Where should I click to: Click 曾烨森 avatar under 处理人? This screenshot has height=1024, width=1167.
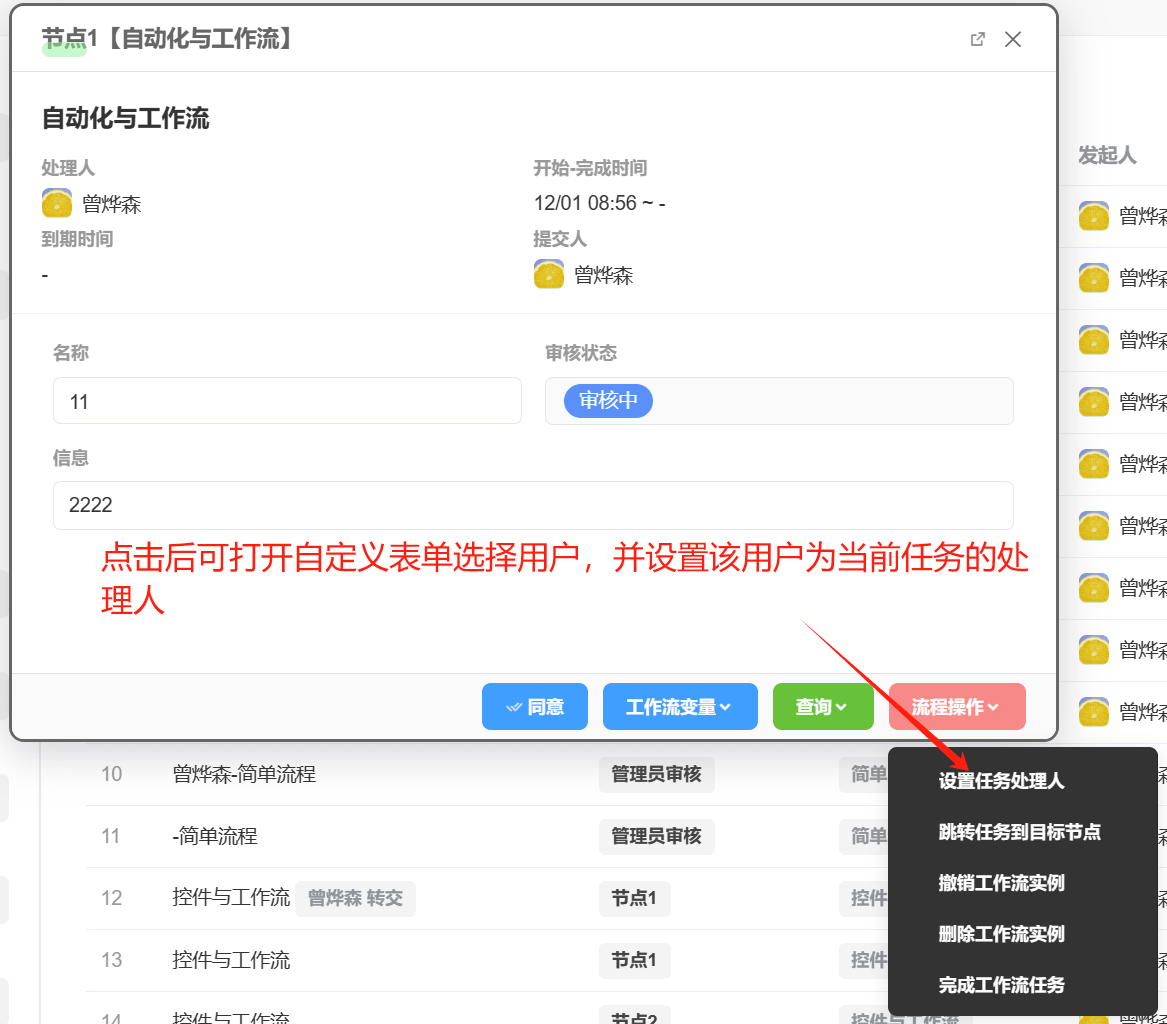click(x=57, y=204)
